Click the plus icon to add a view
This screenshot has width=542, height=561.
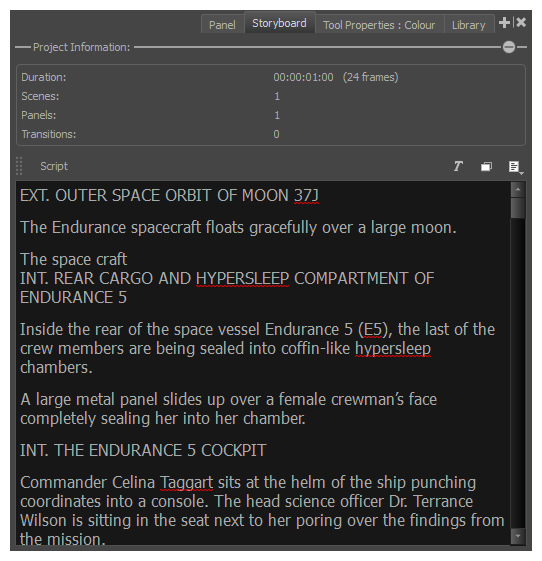pyautogui.click(x=504, y=23)
